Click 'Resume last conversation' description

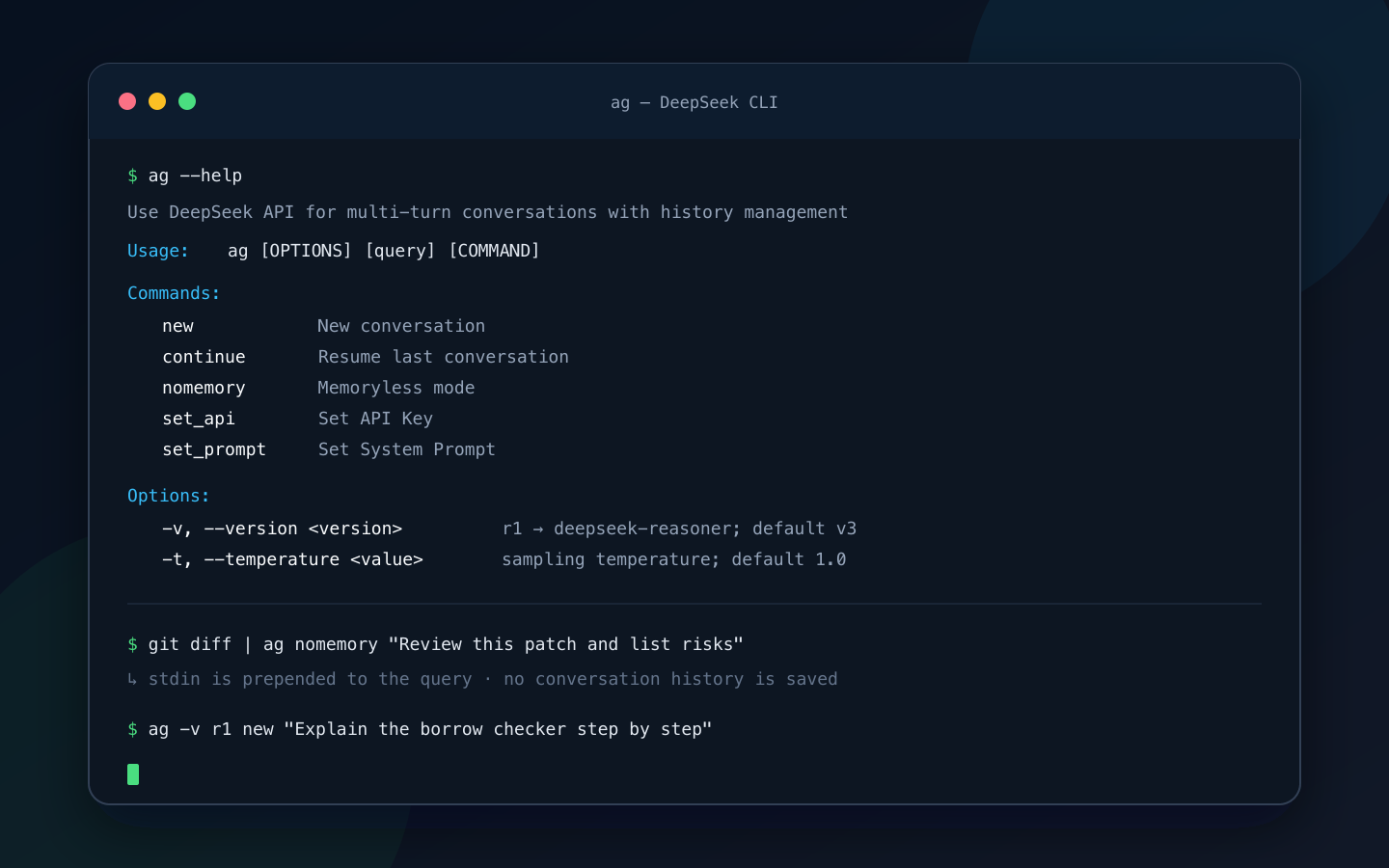[444, 357]
